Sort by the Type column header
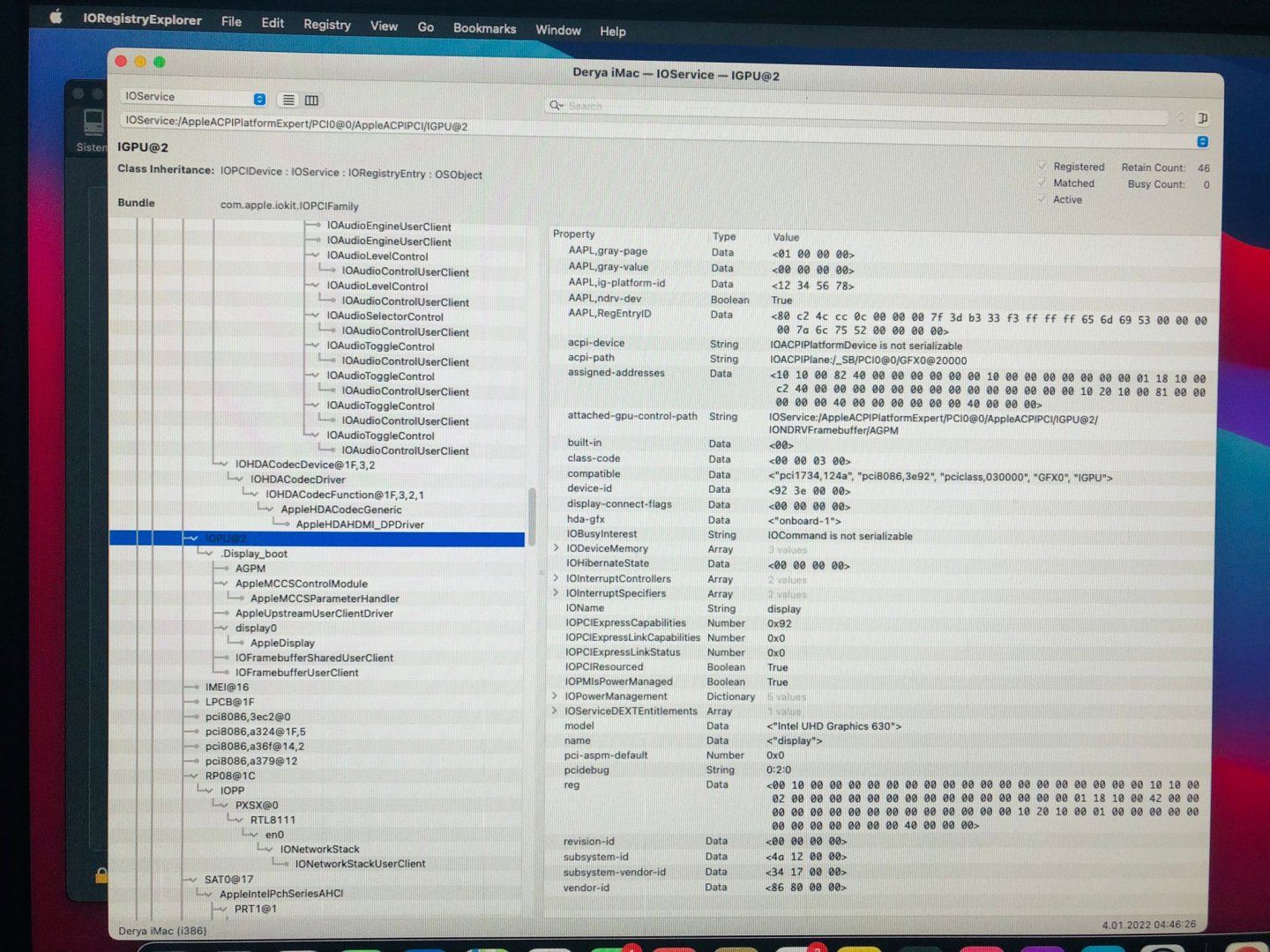1270x952 pixels. (x=724, y=236)
